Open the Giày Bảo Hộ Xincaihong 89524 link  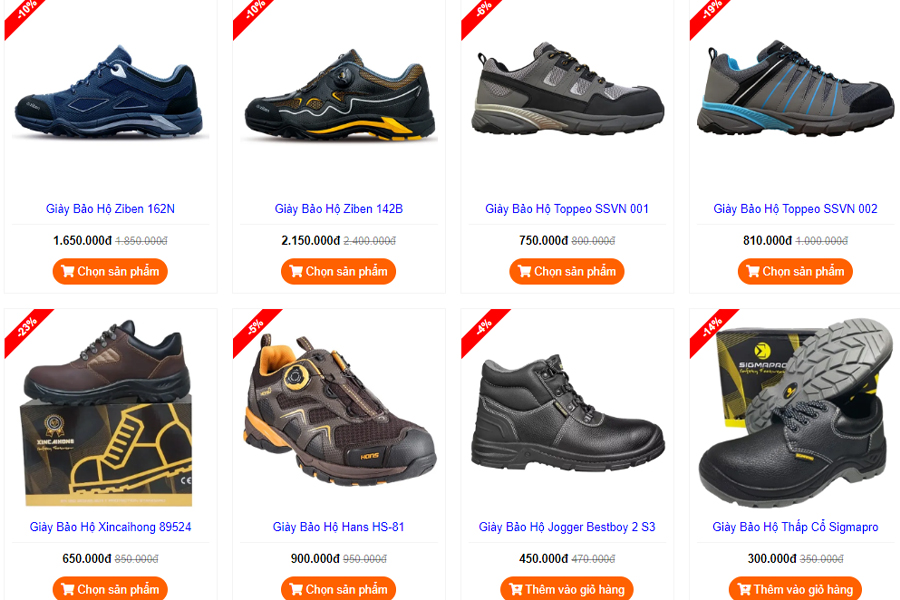(x=110, y=527)
